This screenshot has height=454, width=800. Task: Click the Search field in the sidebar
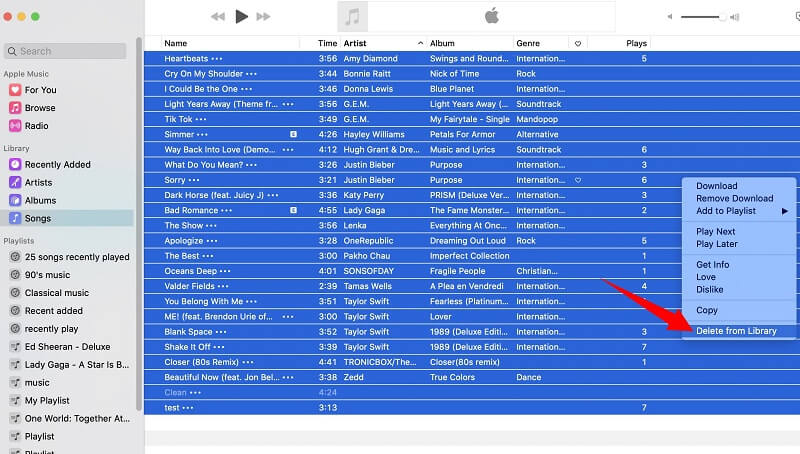click(x=68, y=51)
